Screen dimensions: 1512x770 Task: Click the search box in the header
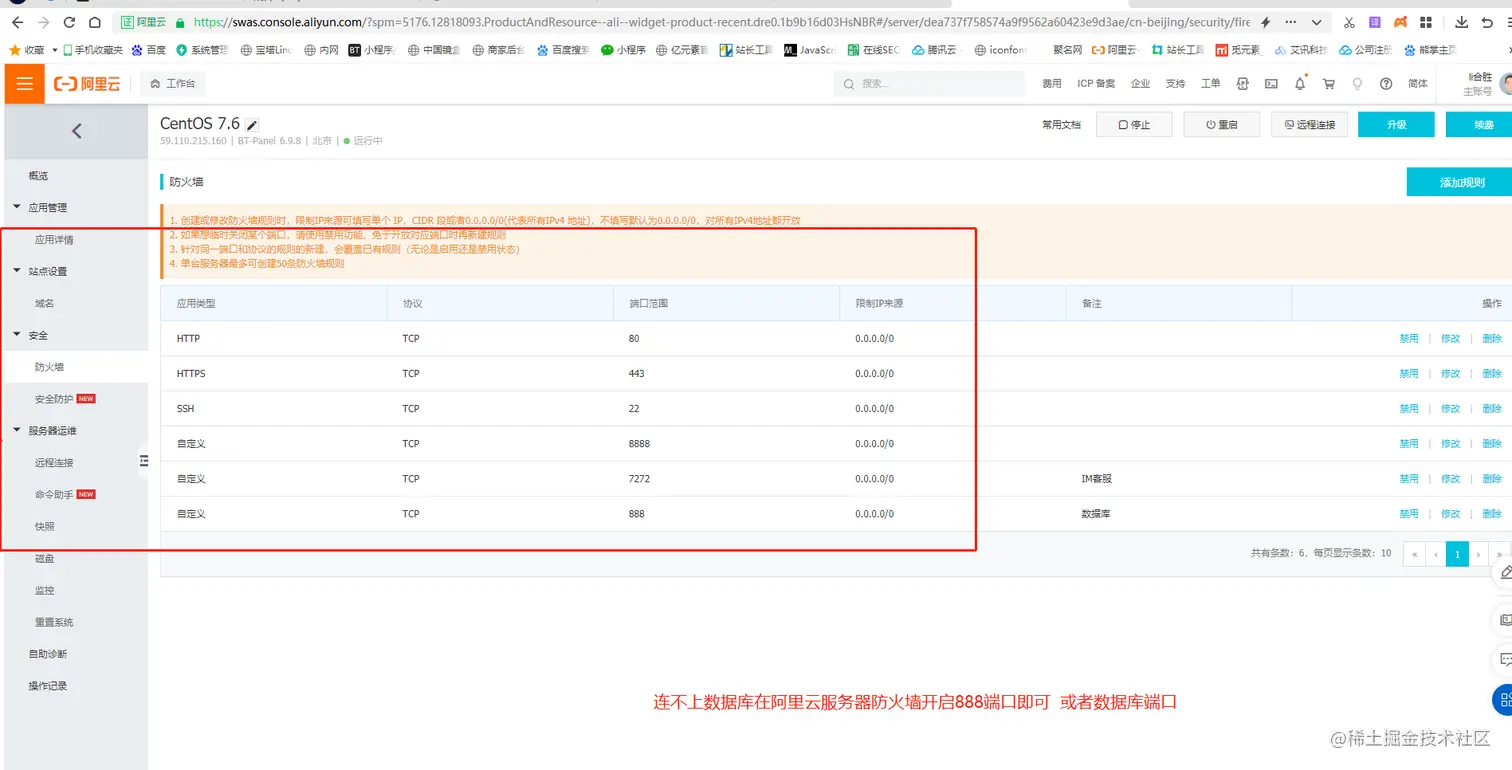click(929, 84)
